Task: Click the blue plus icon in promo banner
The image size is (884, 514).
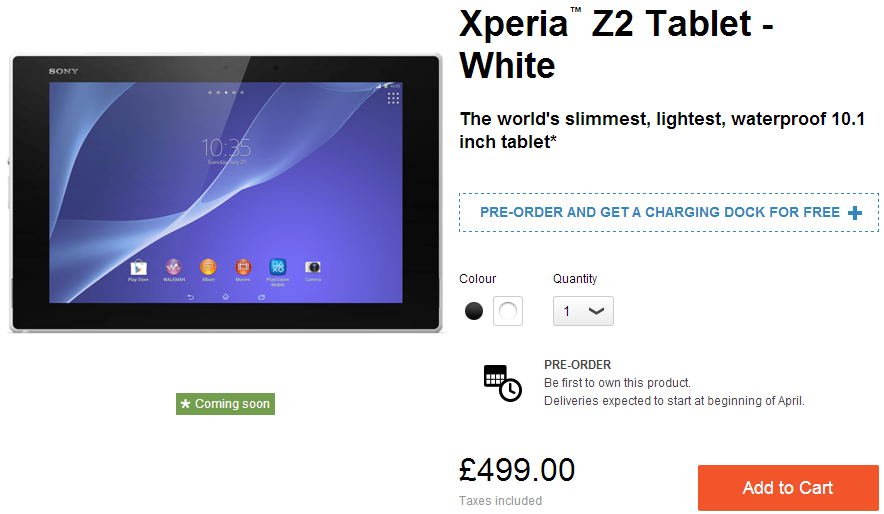Action: tap(855, 212)
